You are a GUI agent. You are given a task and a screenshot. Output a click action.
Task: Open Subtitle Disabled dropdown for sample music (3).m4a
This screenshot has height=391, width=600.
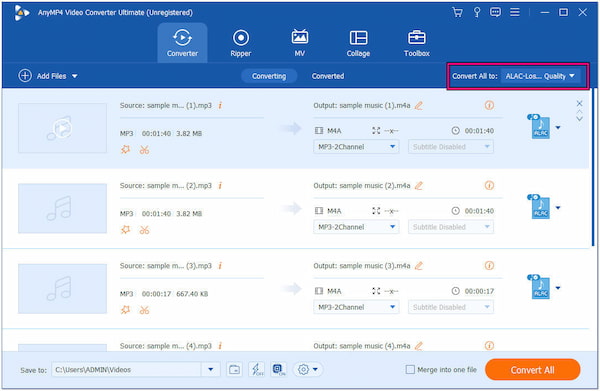pos(451,307)
